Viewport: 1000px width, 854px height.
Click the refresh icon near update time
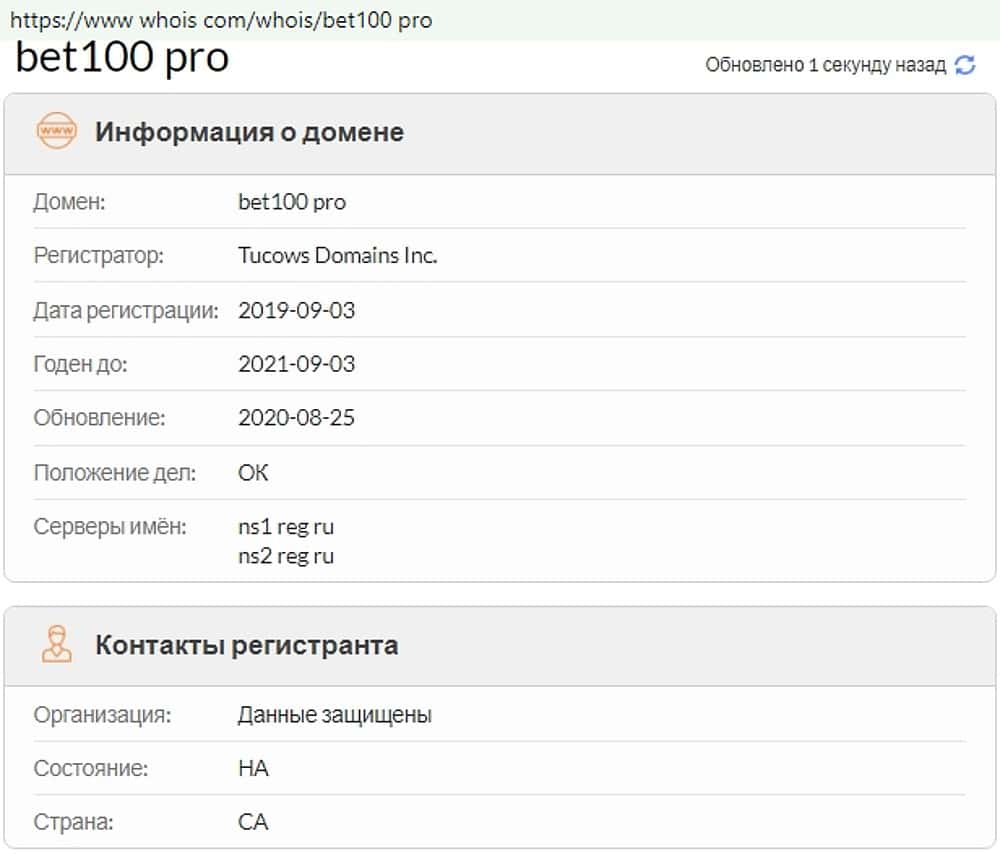(x=965, y=65)
